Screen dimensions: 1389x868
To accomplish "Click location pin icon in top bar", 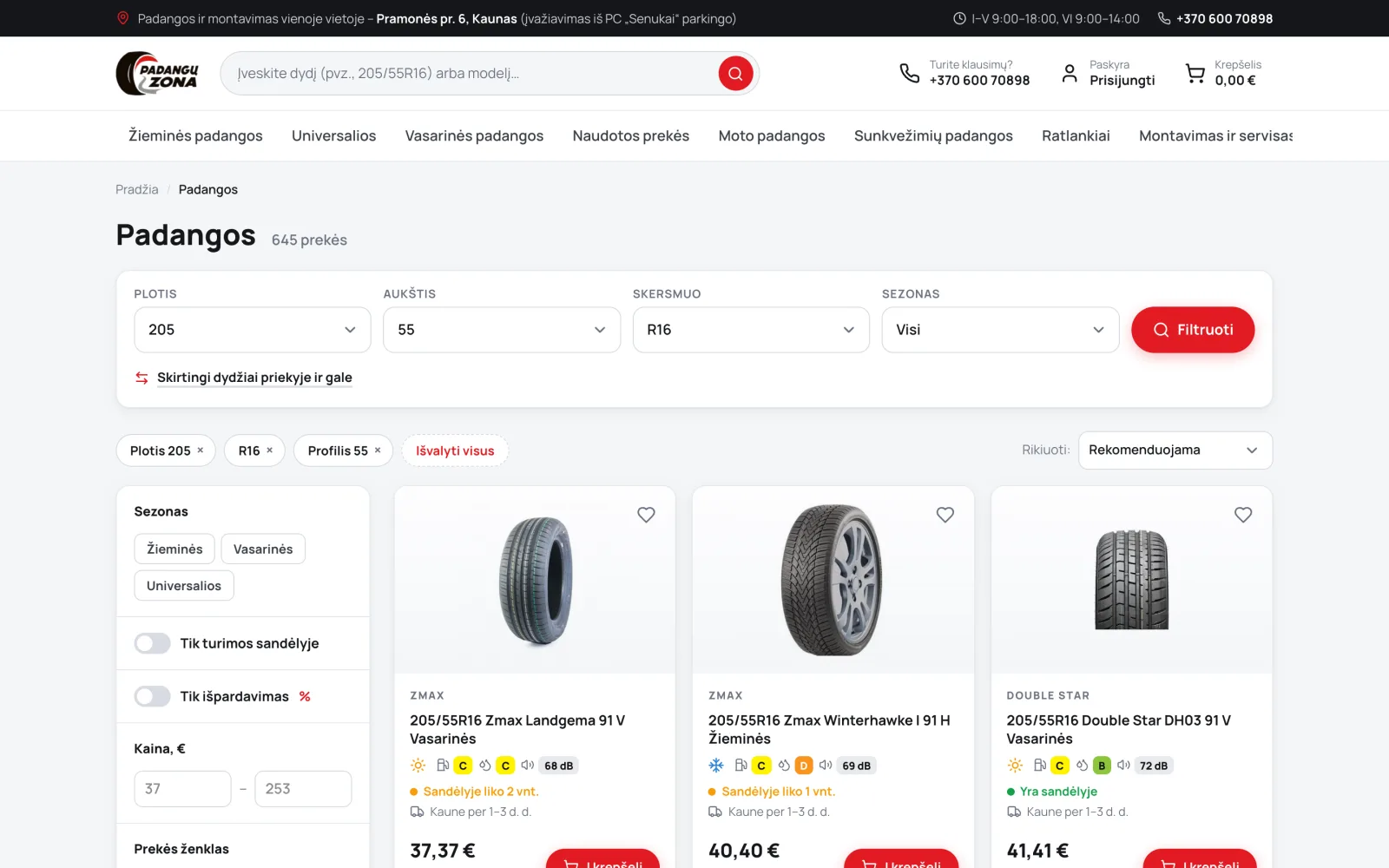I will click(123, 18).
